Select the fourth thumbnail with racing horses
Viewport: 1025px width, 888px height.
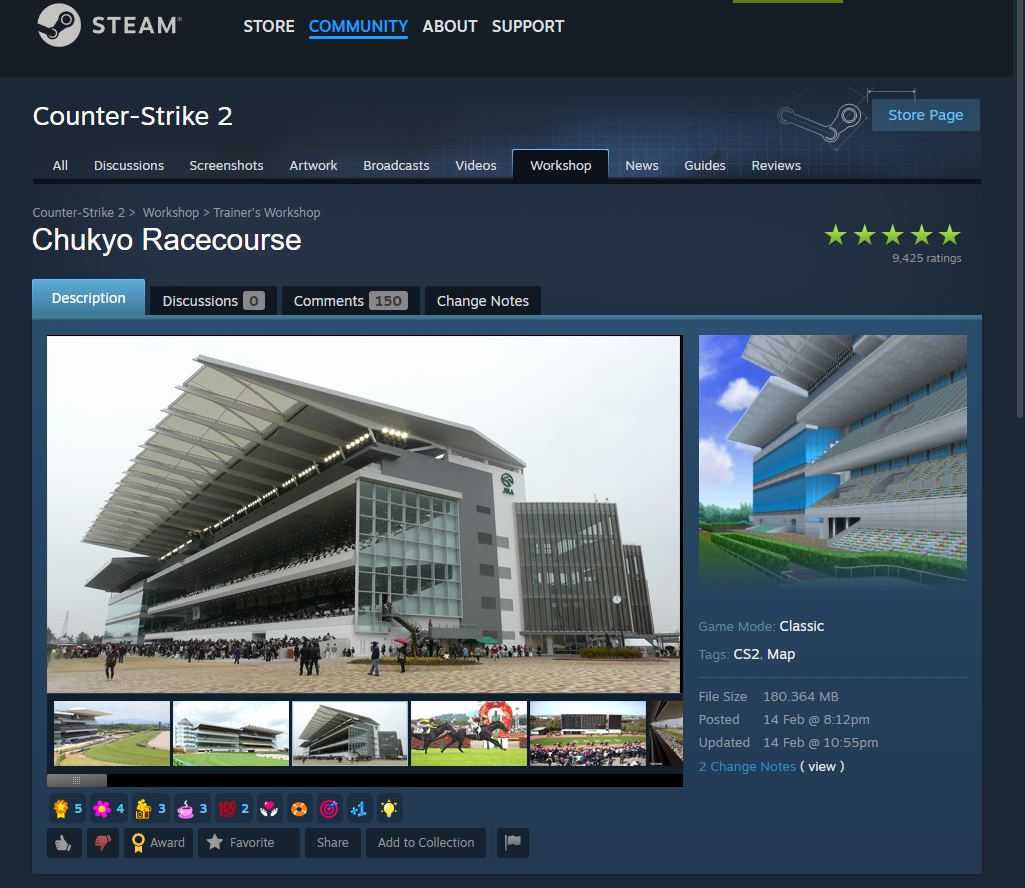click(469, 733)
